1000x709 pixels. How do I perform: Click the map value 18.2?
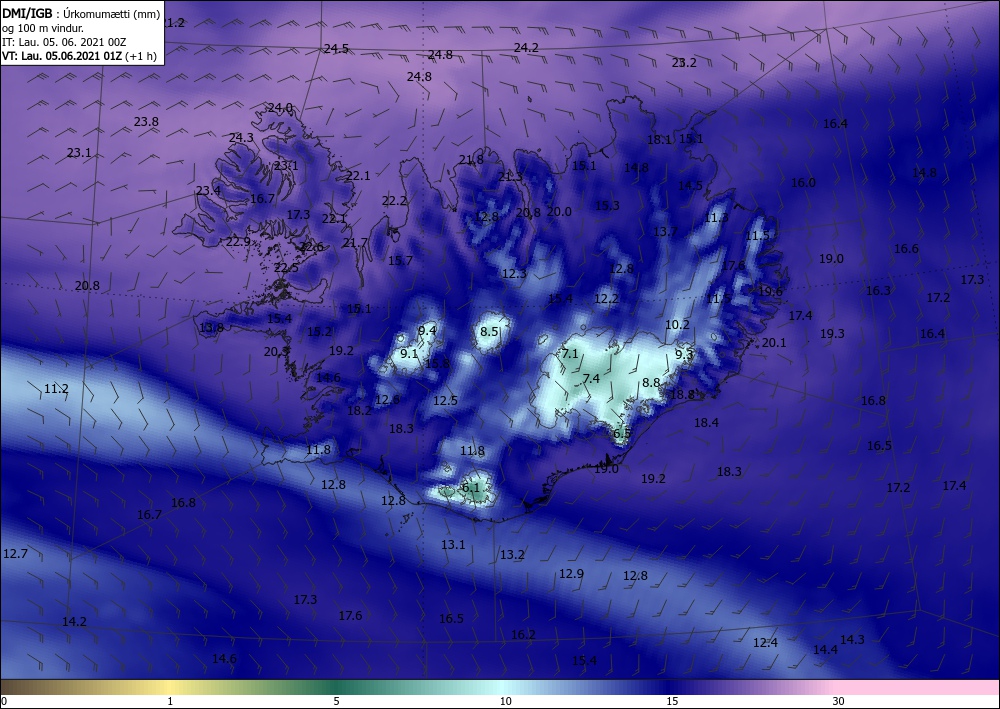coord(359,411)
